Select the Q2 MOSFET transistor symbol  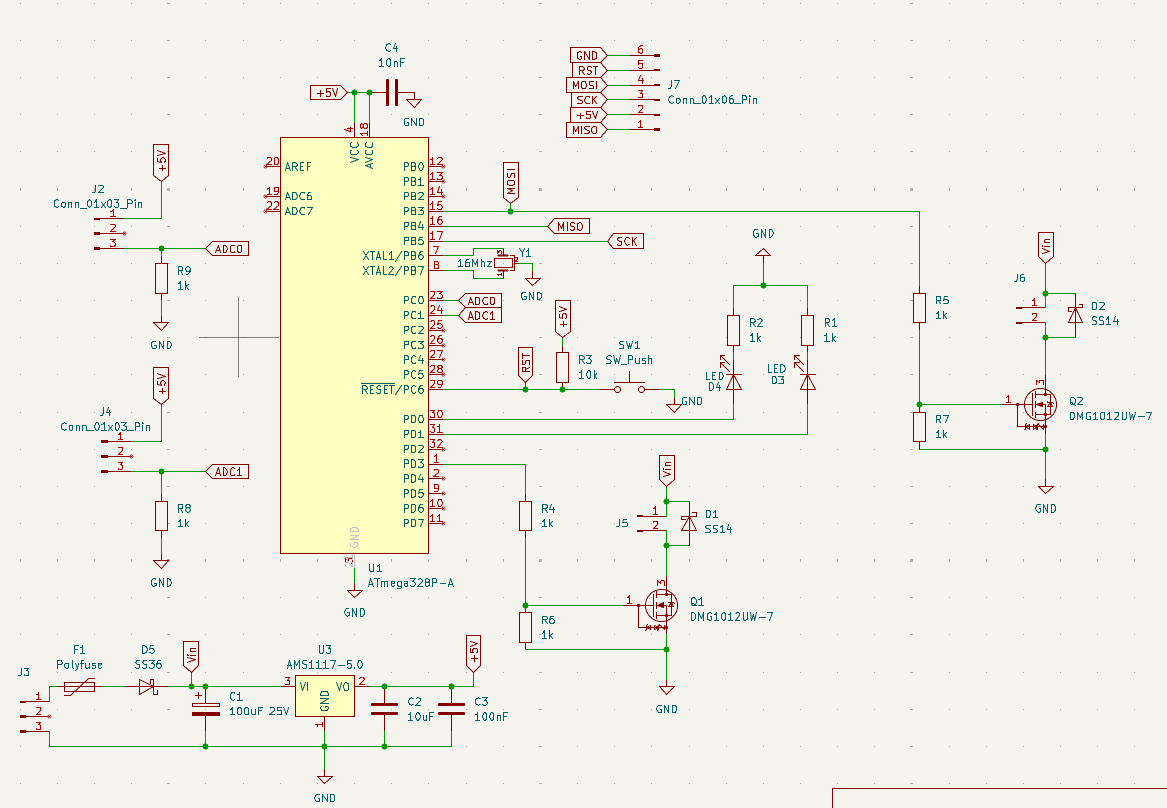(1040, 404)
